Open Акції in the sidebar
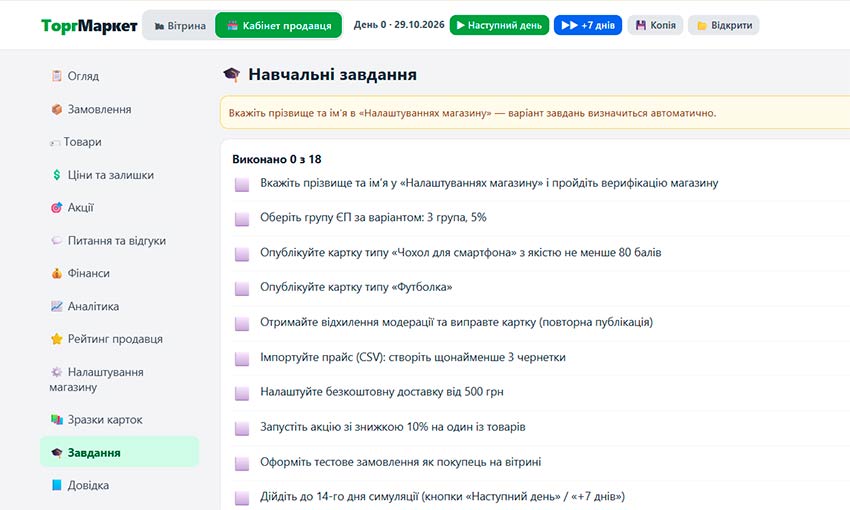 click(119, 208)
